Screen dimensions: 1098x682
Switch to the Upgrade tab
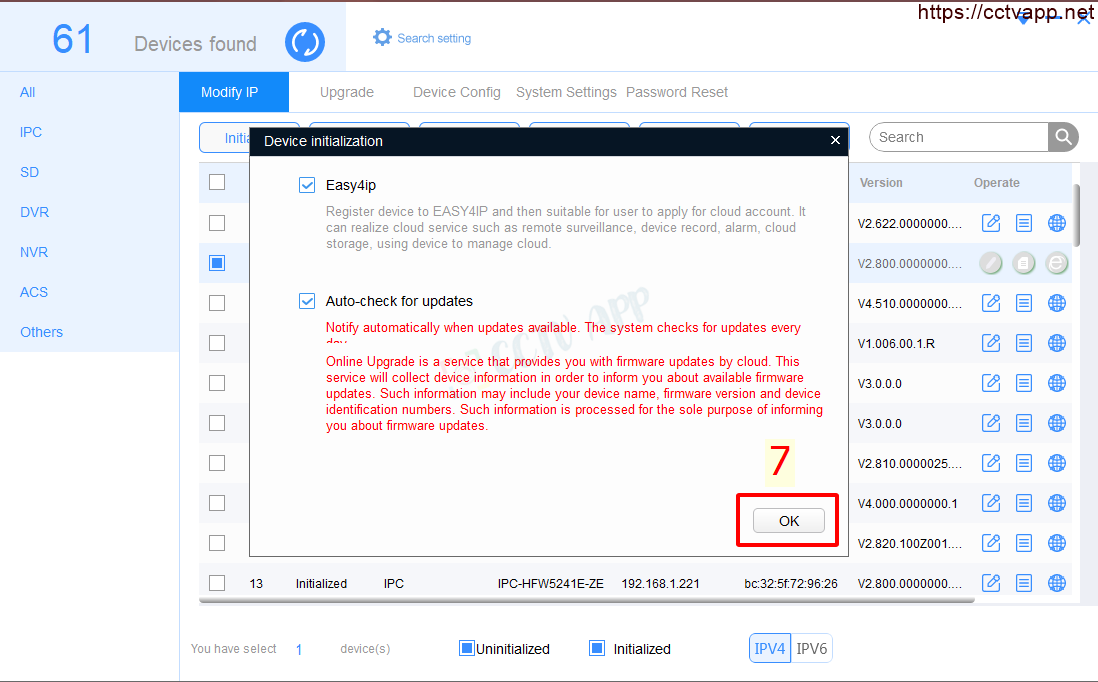pos(346,92)
